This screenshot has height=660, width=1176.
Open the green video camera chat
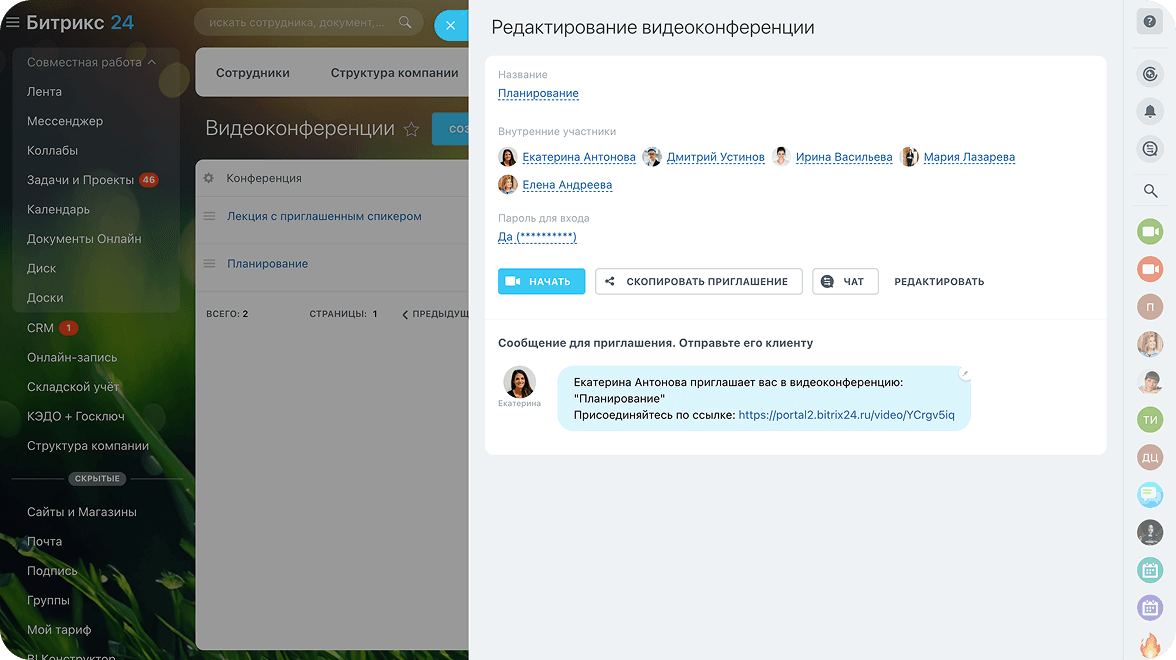pos(1150,232)
